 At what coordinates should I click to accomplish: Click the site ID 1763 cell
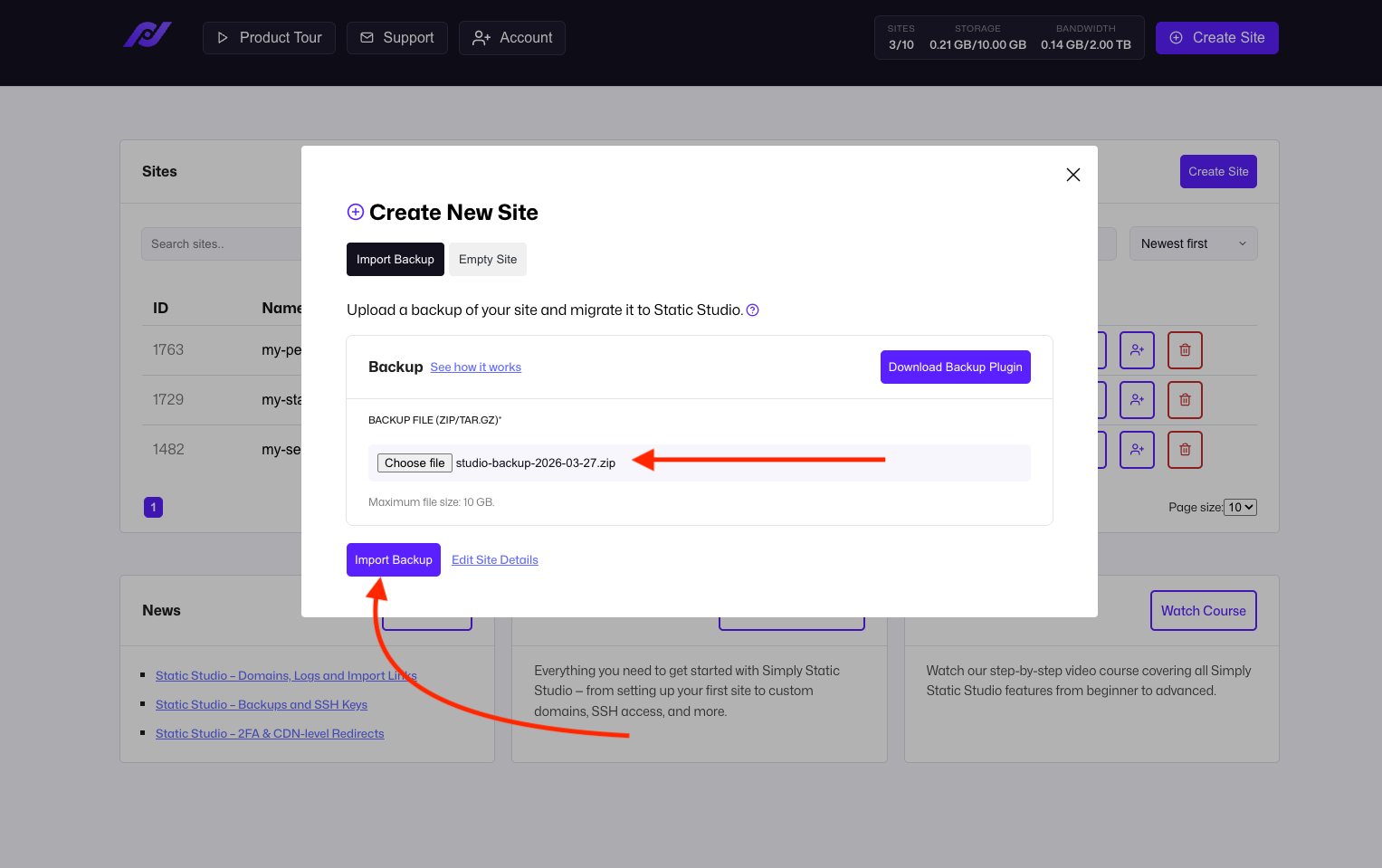(168, 350)
